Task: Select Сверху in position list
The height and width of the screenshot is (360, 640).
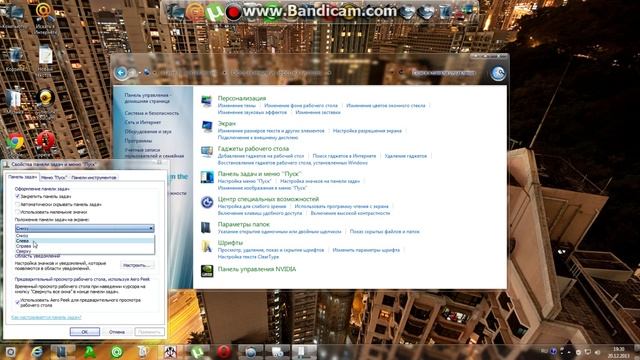Action: tap(85, 251)
